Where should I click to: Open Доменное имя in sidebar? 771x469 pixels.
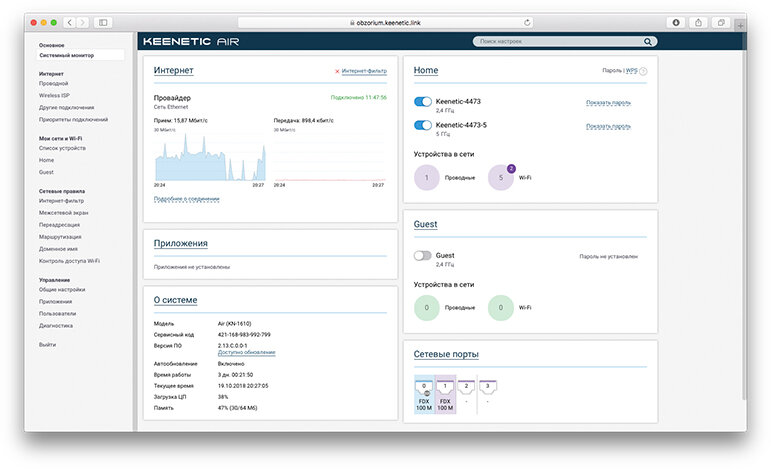click(x=58, y=249)
